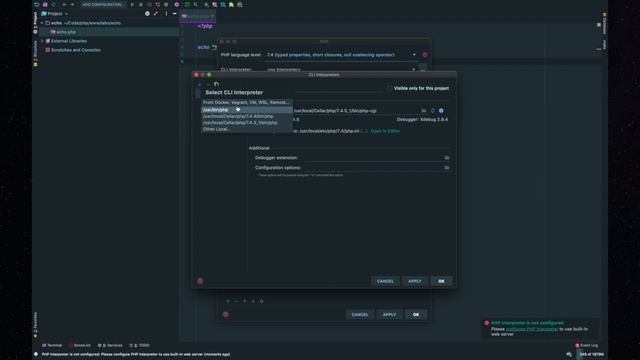Open the Database side tab on right edge
640x360 pixels.
click(604, 24)
